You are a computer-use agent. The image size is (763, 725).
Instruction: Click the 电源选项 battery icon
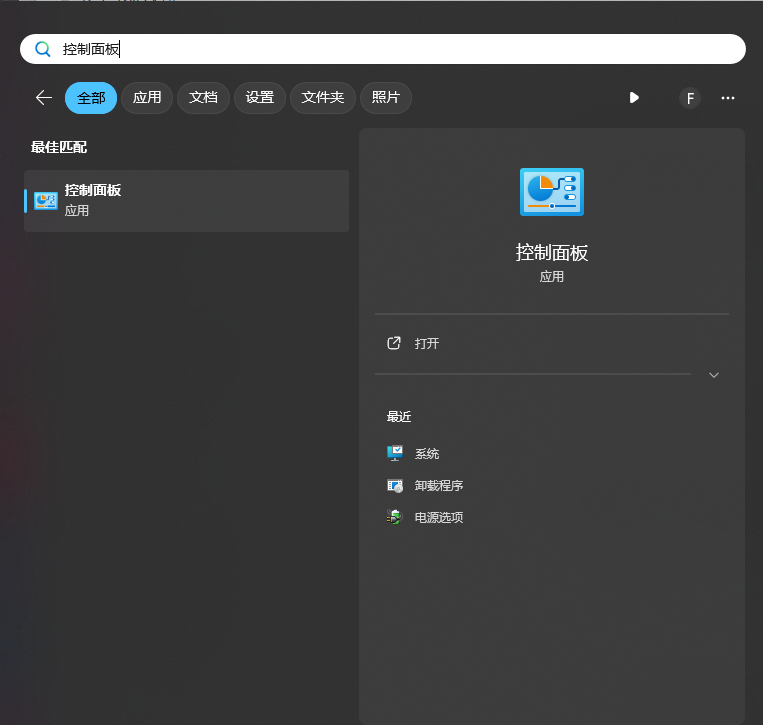(x=395, y=518)
